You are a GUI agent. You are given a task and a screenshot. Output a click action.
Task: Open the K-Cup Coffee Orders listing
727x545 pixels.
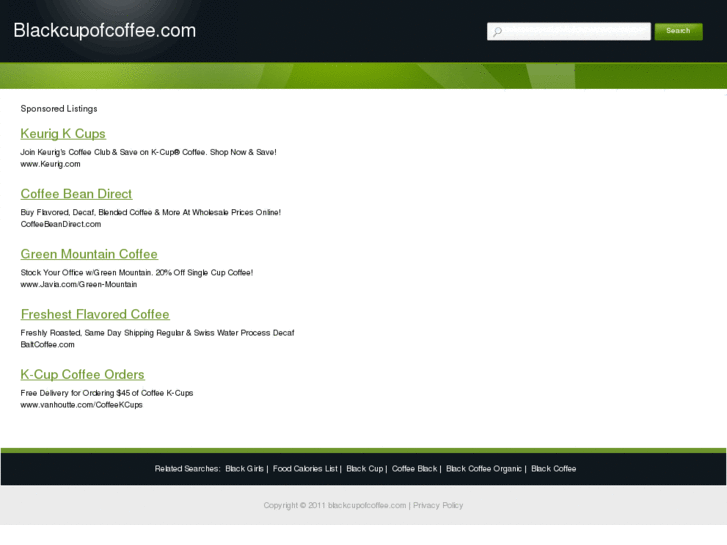pos(83,374)
